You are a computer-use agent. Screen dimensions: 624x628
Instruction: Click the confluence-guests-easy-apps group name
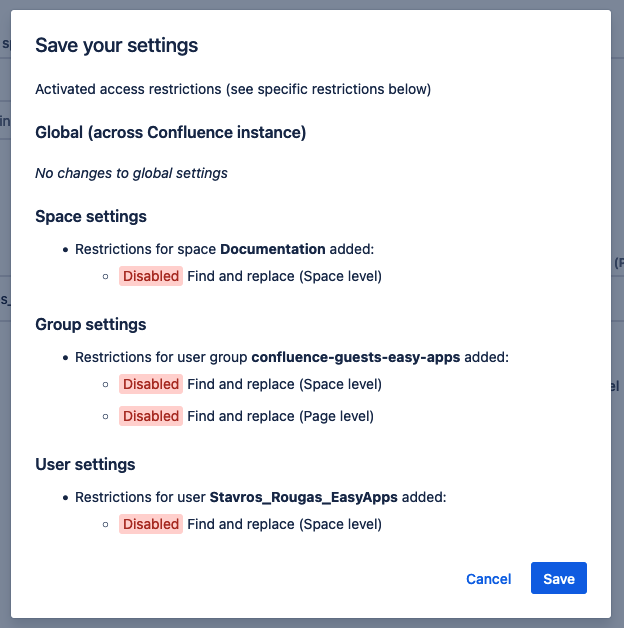point(355,357)
